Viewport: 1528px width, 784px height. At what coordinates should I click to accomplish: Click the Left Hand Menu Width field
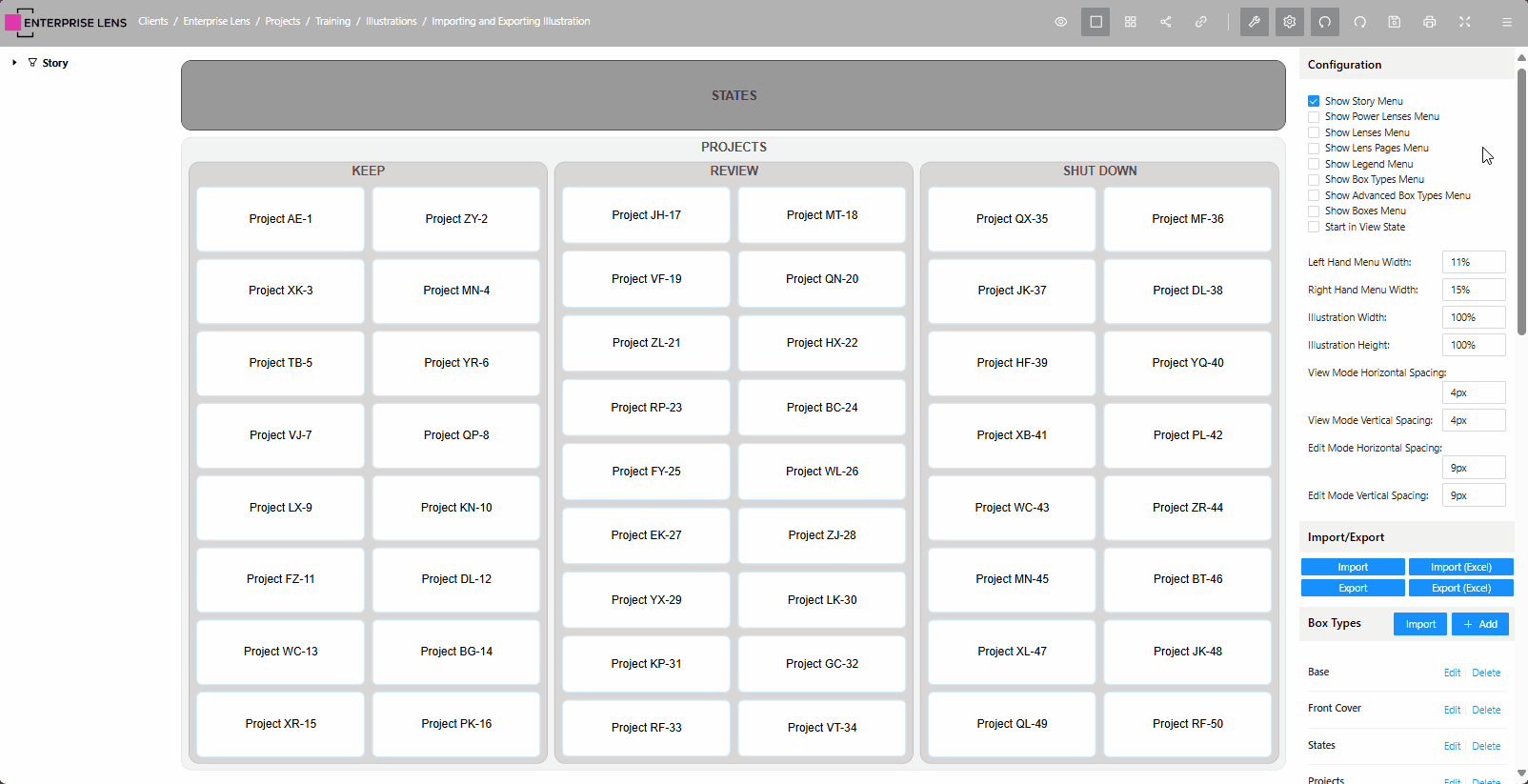point(1474,262)
